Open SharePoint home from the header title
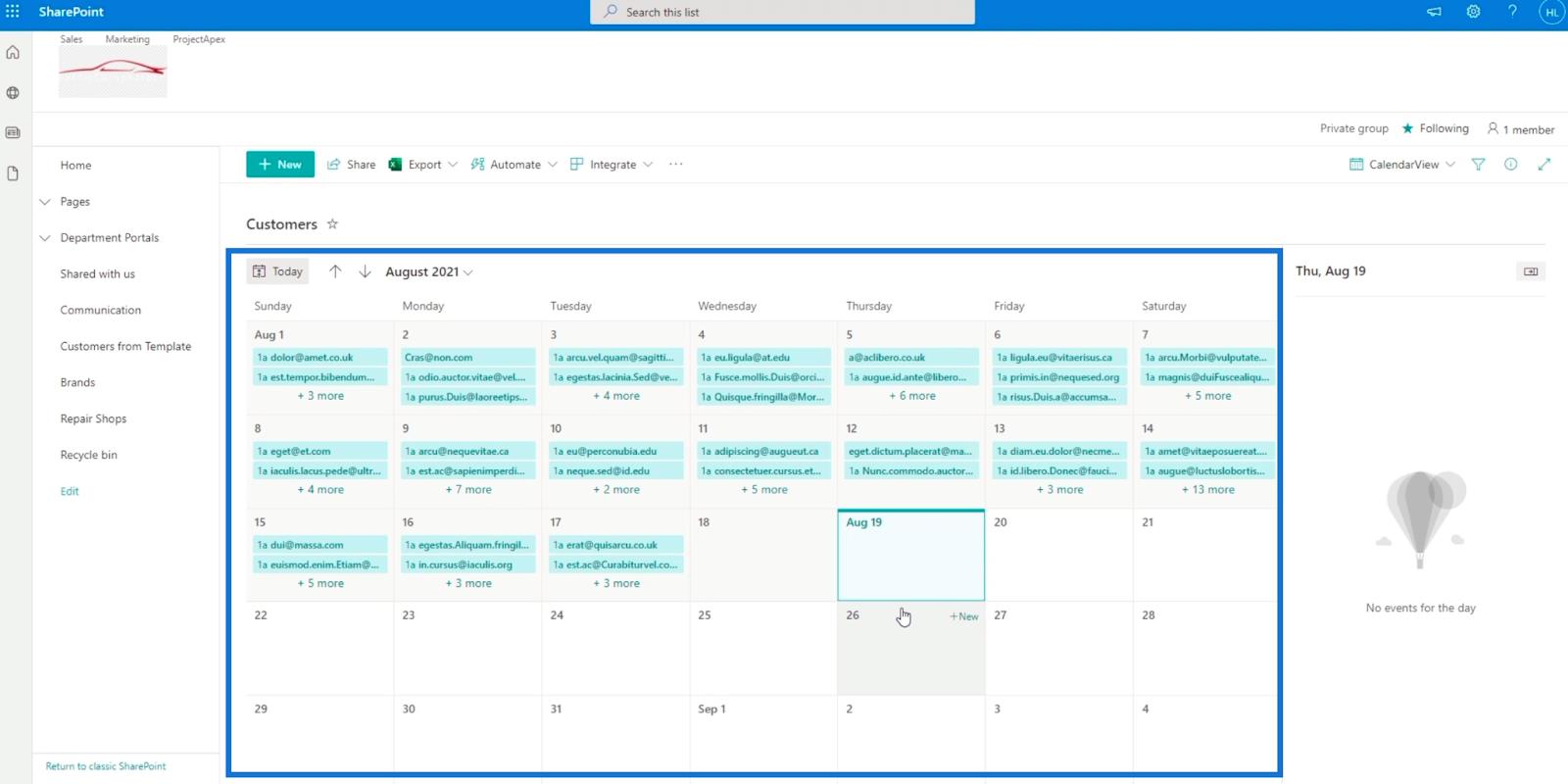This screenshot has height=784, width=1568. 71,12
